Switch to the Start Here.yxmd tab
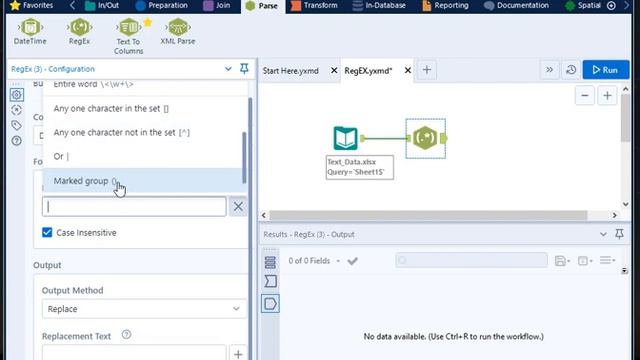 pyautogui.click(x=291, y=71)
